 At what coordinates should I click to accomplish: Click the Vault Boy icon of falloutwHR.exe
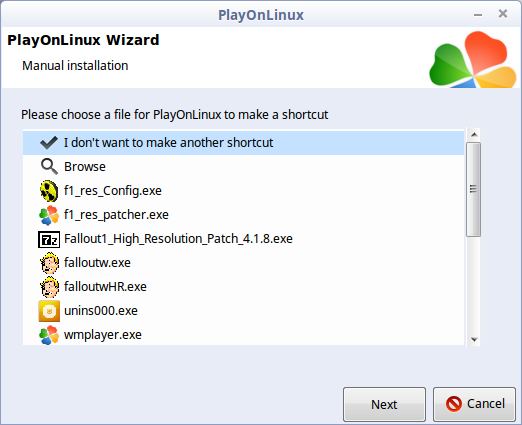coord(49,287)
